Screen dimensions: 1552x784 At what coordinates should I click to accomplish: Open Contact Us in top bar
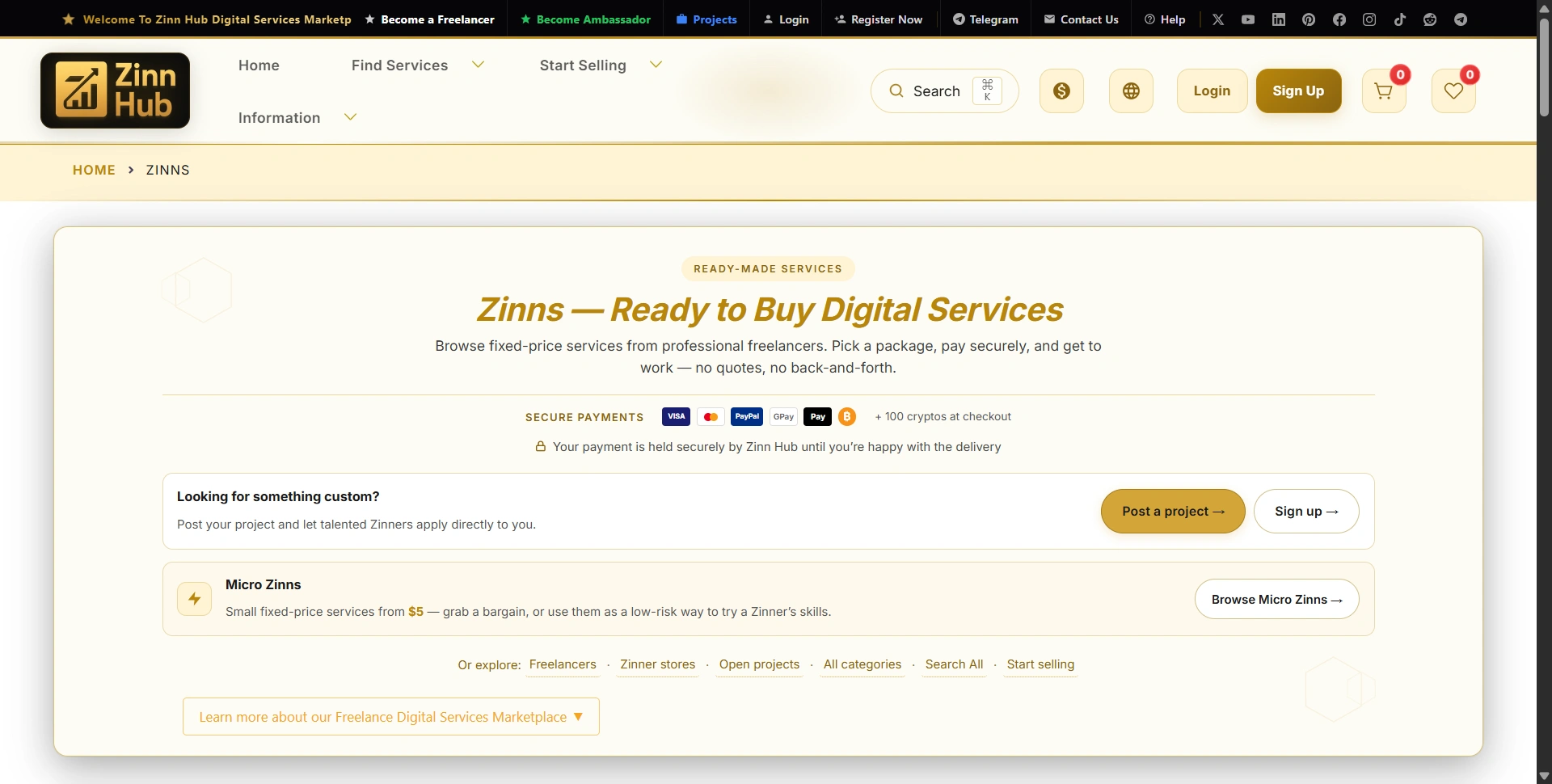[x=1082, y=19]
